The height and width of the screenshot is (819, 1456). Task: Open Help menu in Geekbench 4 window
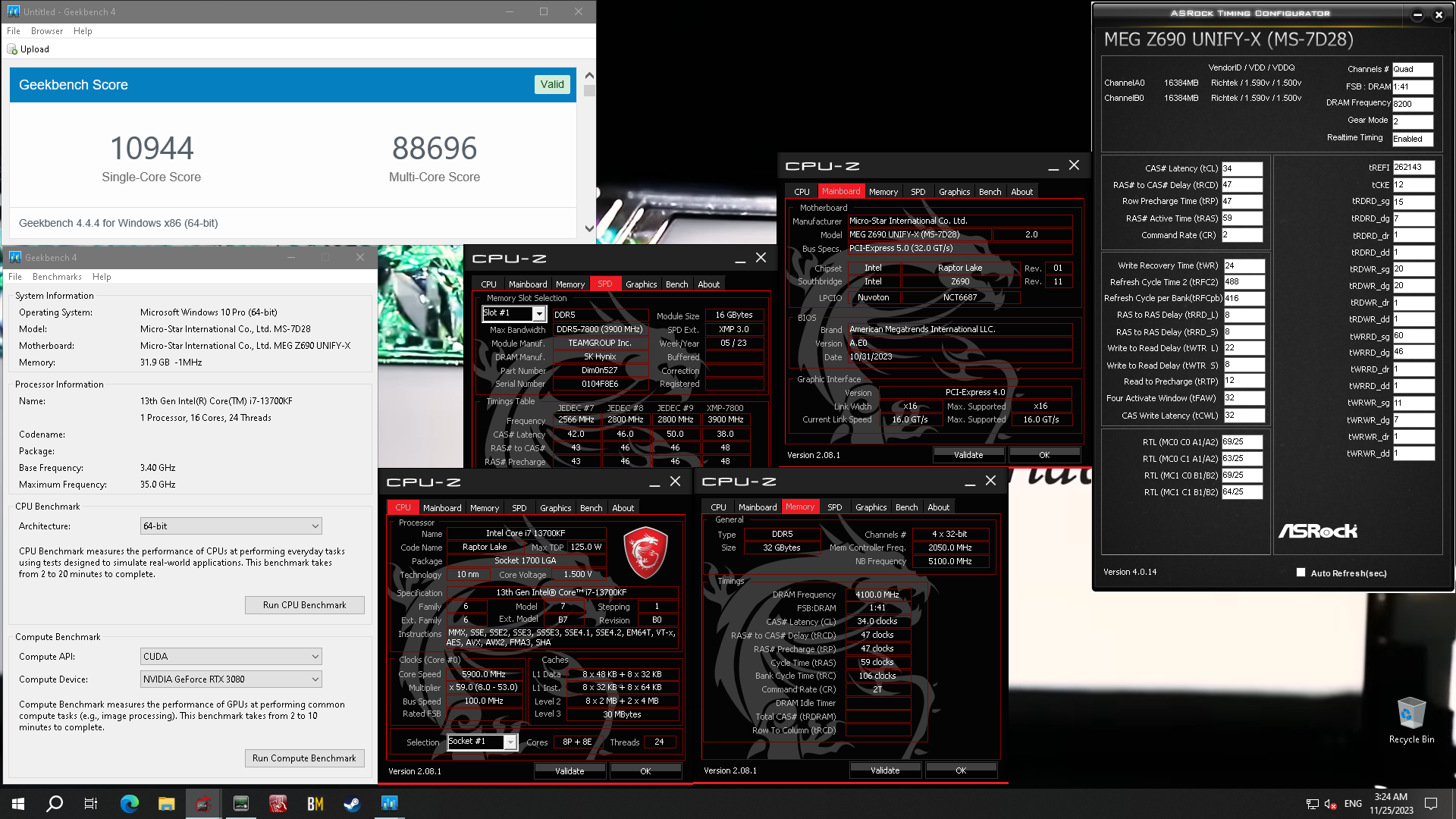coord(102,277)
